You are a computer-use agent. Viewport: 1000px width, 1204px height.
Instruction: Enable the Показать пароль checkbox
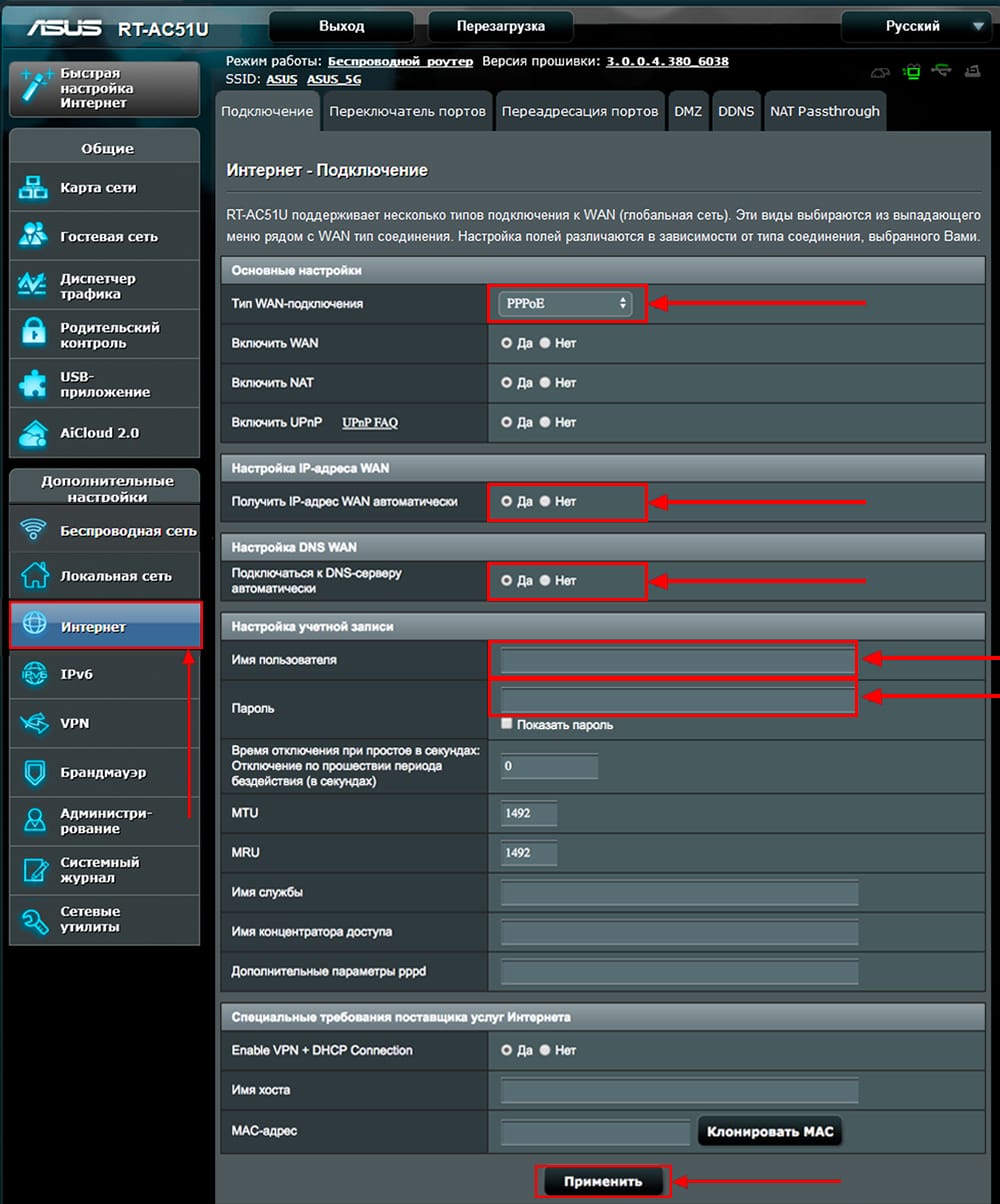point(507,722)
